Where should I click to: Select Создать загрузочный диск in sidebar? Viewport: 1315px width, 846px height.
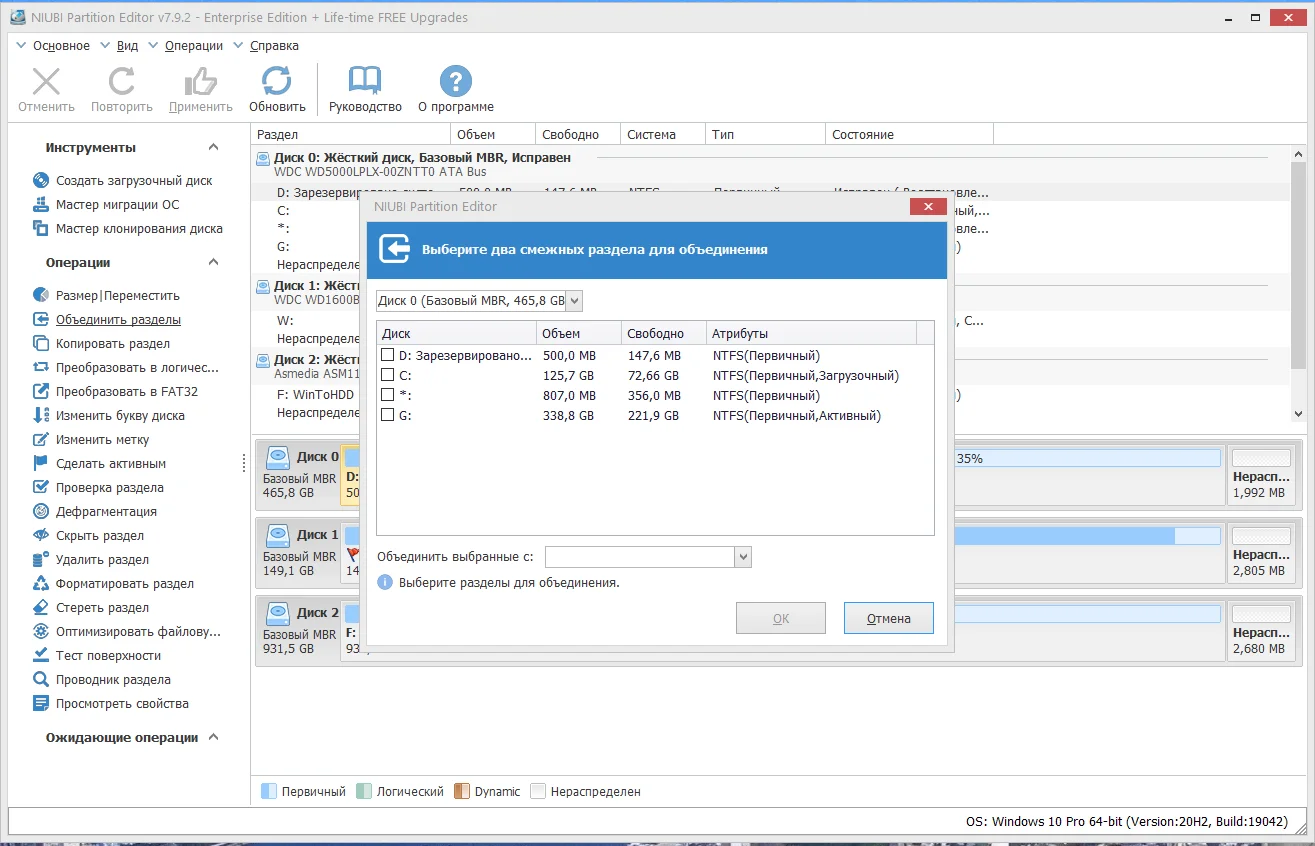(x=134, y=181)
